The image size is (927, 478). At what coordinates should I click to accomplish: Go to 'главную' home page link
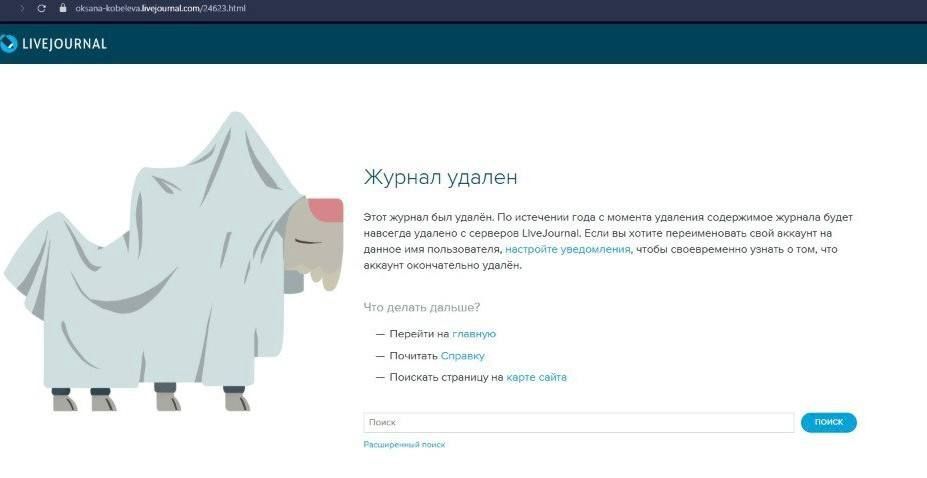[x=474, y=334]
